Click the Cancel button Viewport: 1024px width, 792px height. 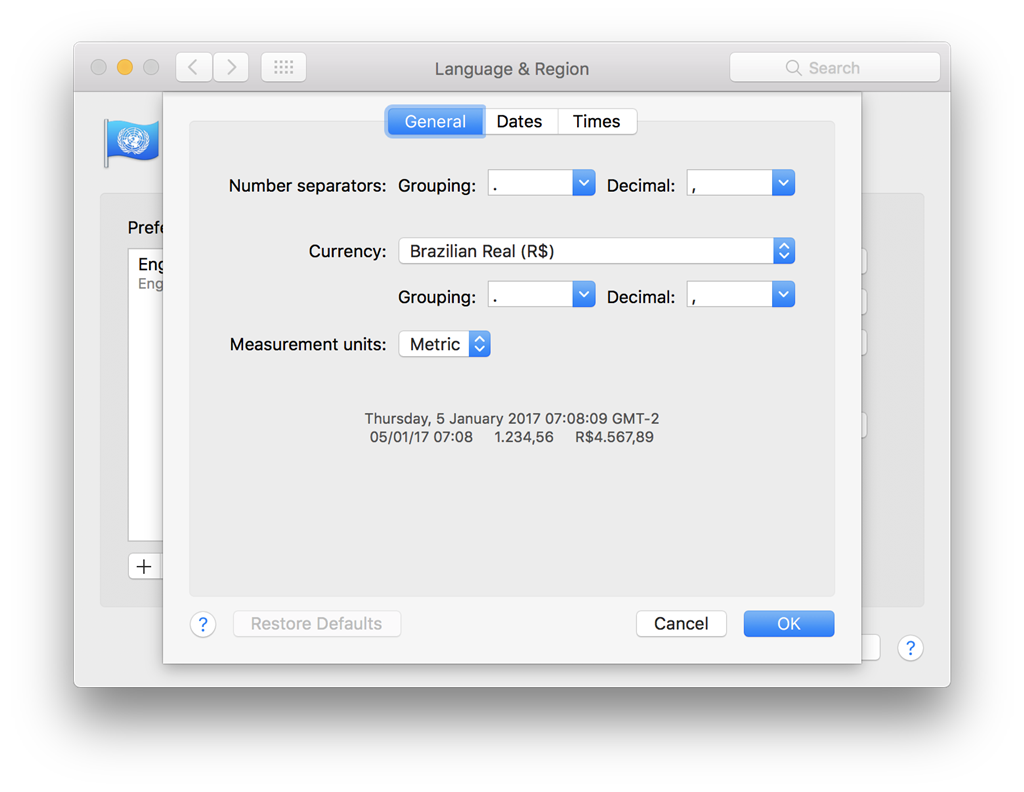click(x=681, y=624)
